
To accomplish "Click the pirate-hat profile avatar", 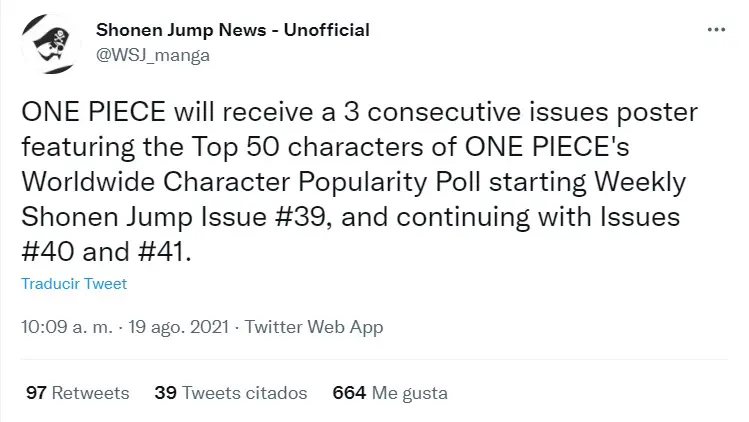I will [51, 44].
